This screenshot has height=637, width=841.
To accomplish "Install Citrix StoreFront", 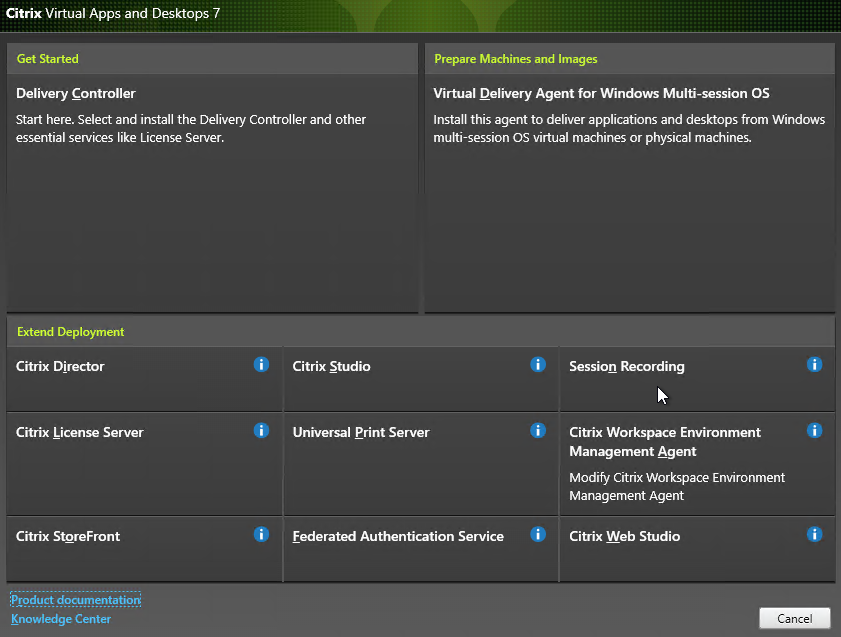I will (68, 536).
